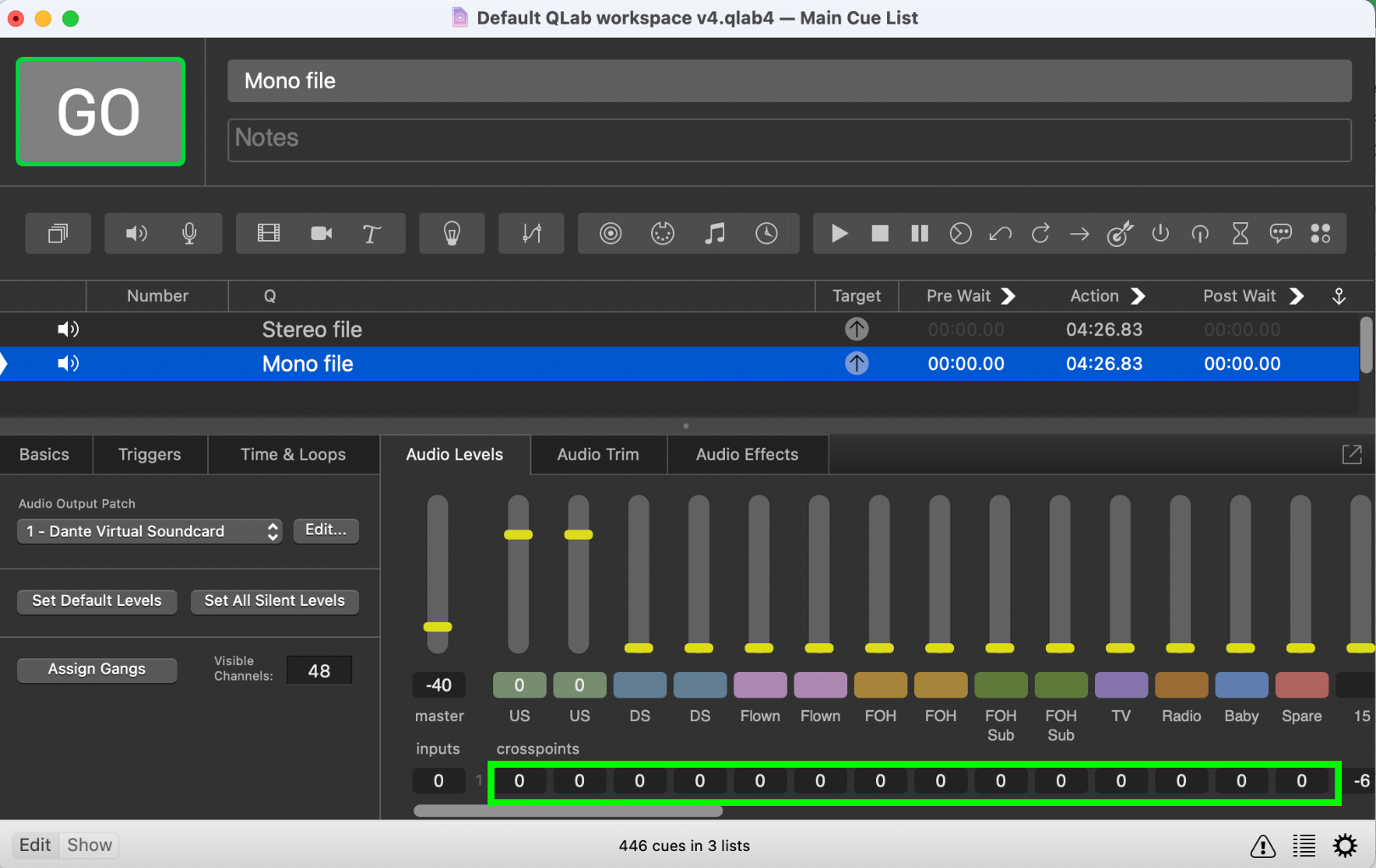The image size is (1376, 868).
Task: Click Set Default Levels
Action: pos(97,601)
